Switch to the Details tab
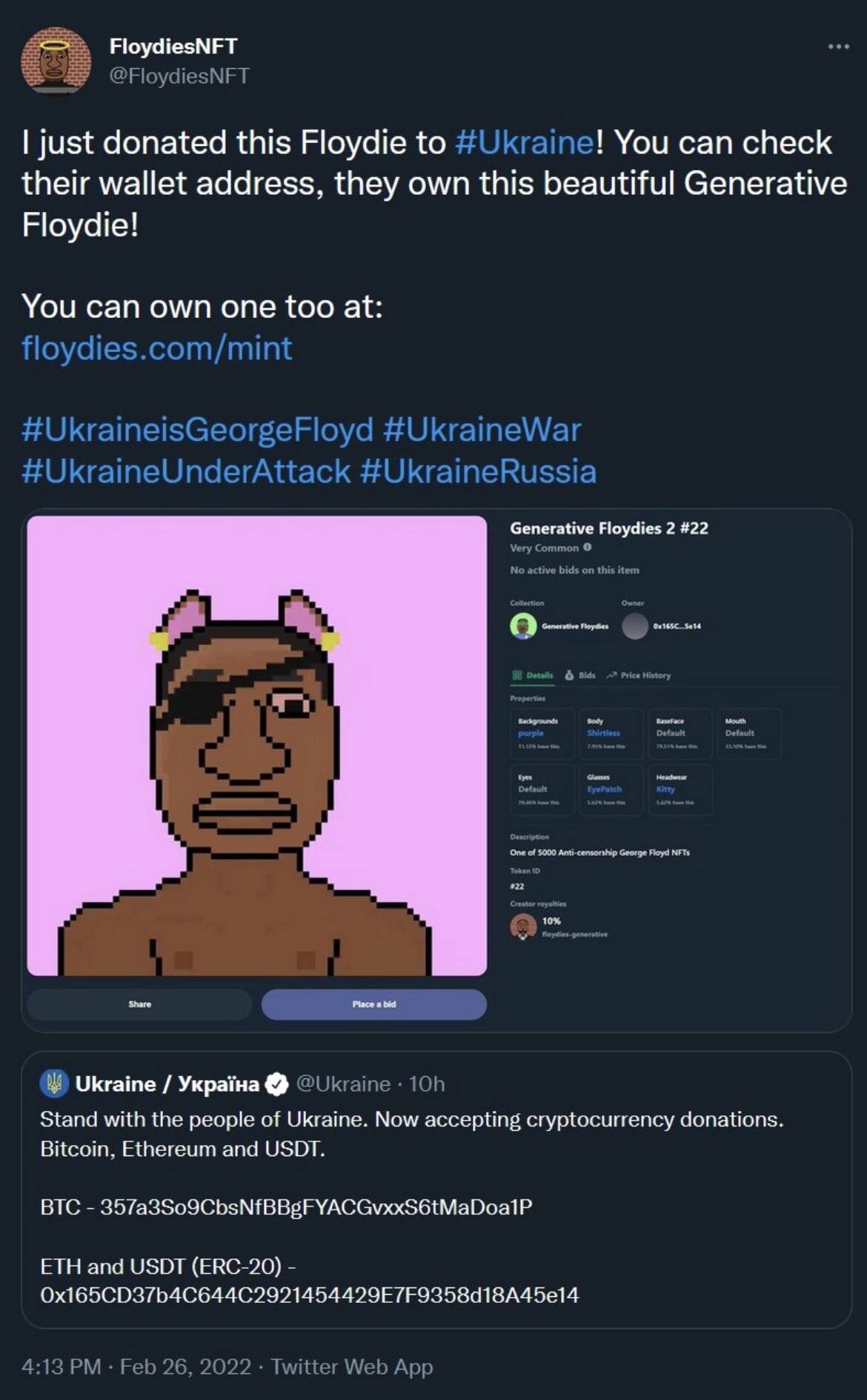 (x=533, y=675)
